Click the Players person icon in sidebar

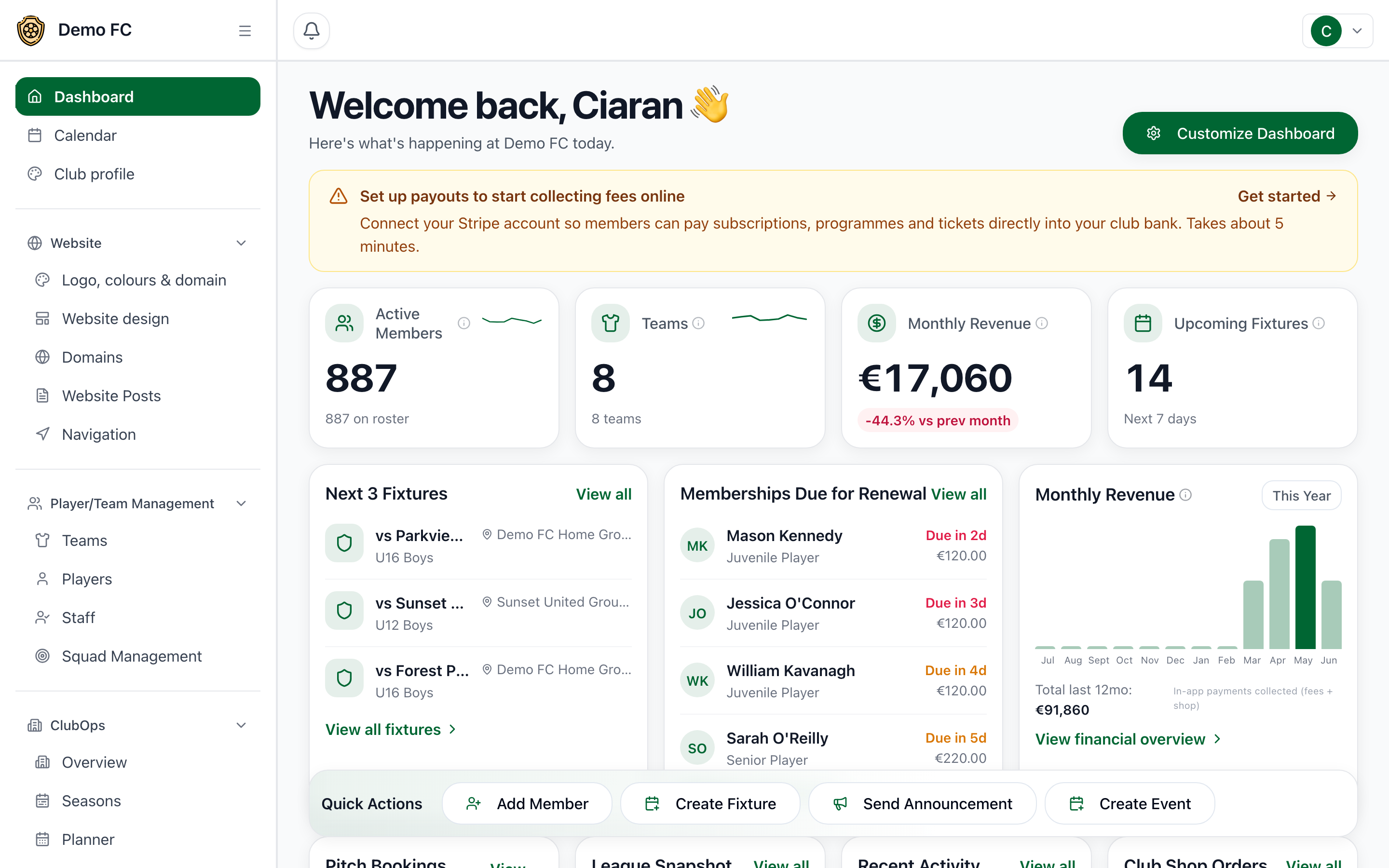click(42, 579)
